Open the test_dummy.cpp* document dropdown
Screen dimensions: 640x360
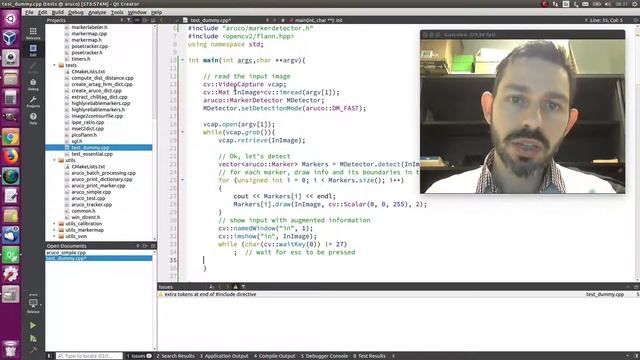click(227, 20)
